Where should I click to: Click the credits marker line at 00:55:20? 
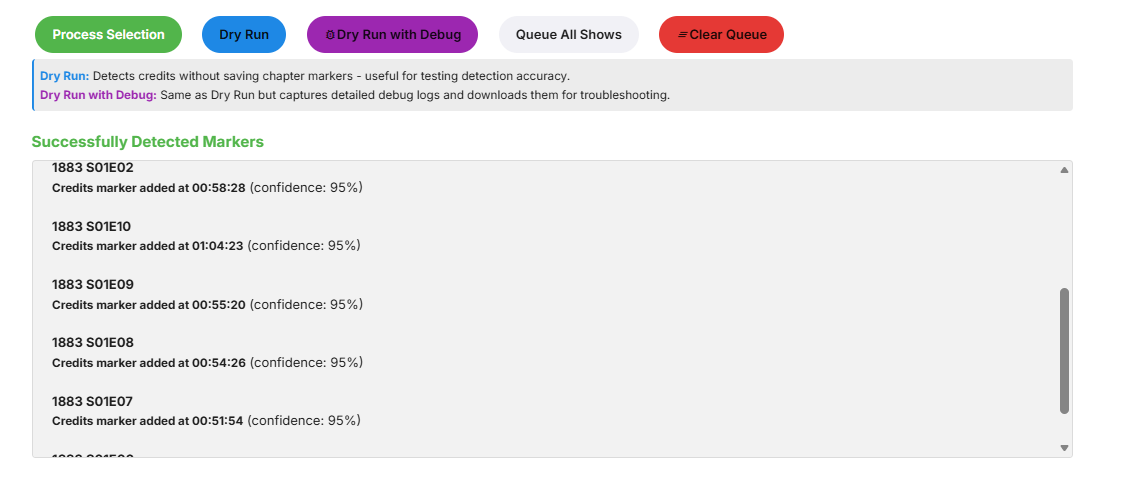[206, 305]
